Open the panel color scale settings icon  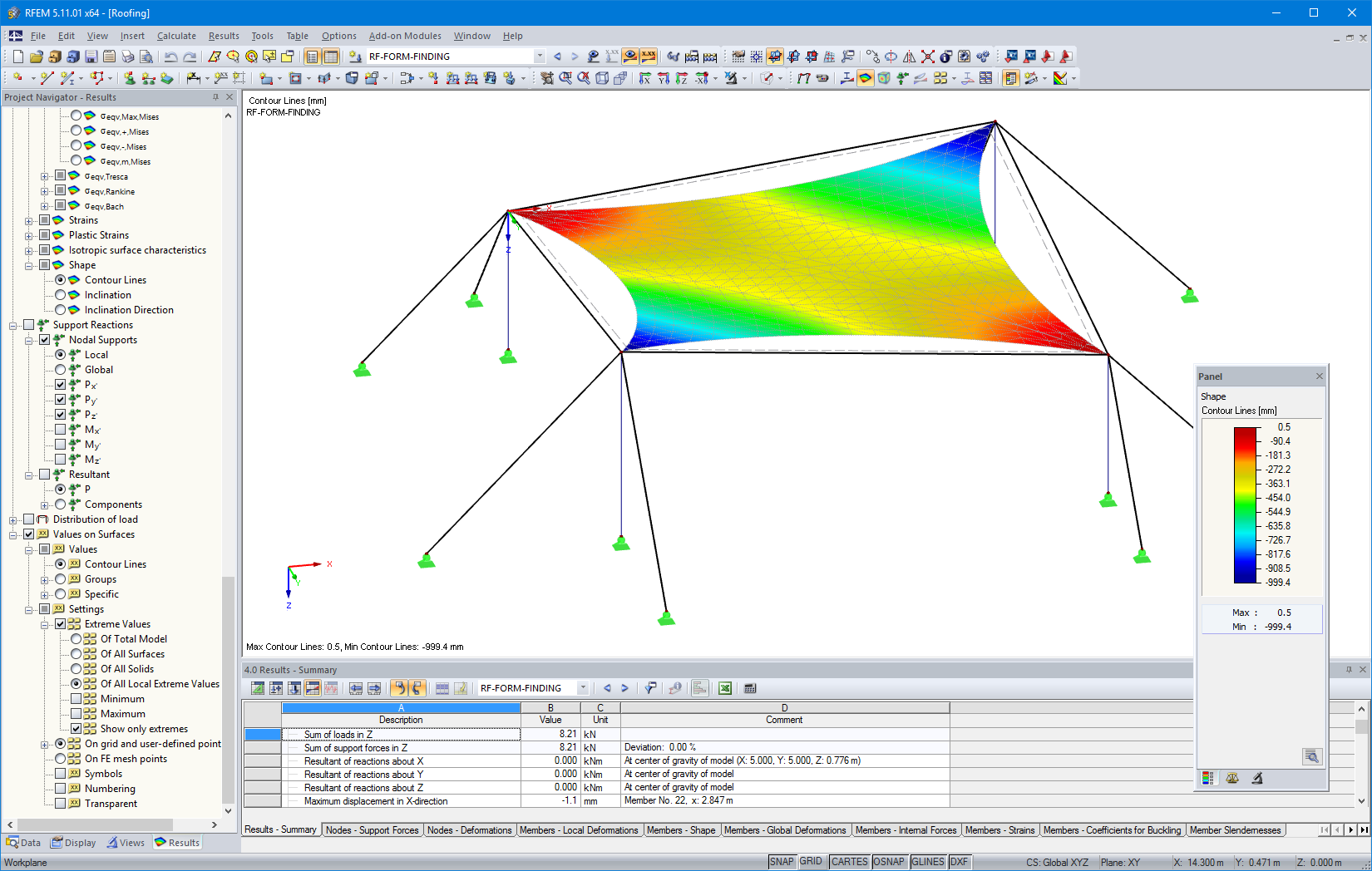click(1207, 778)
